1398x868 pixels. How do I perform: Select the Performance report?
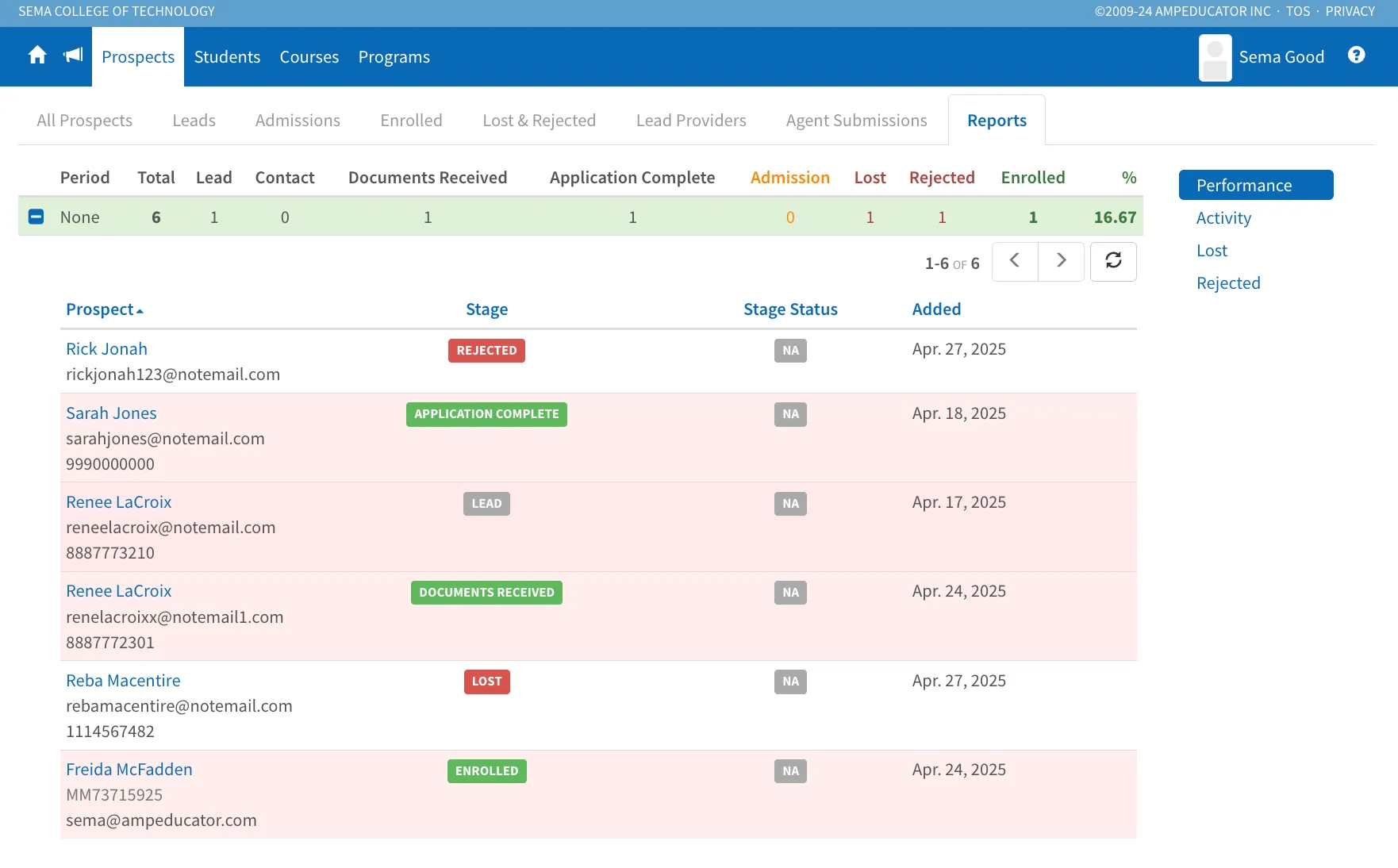(1256, 185)
